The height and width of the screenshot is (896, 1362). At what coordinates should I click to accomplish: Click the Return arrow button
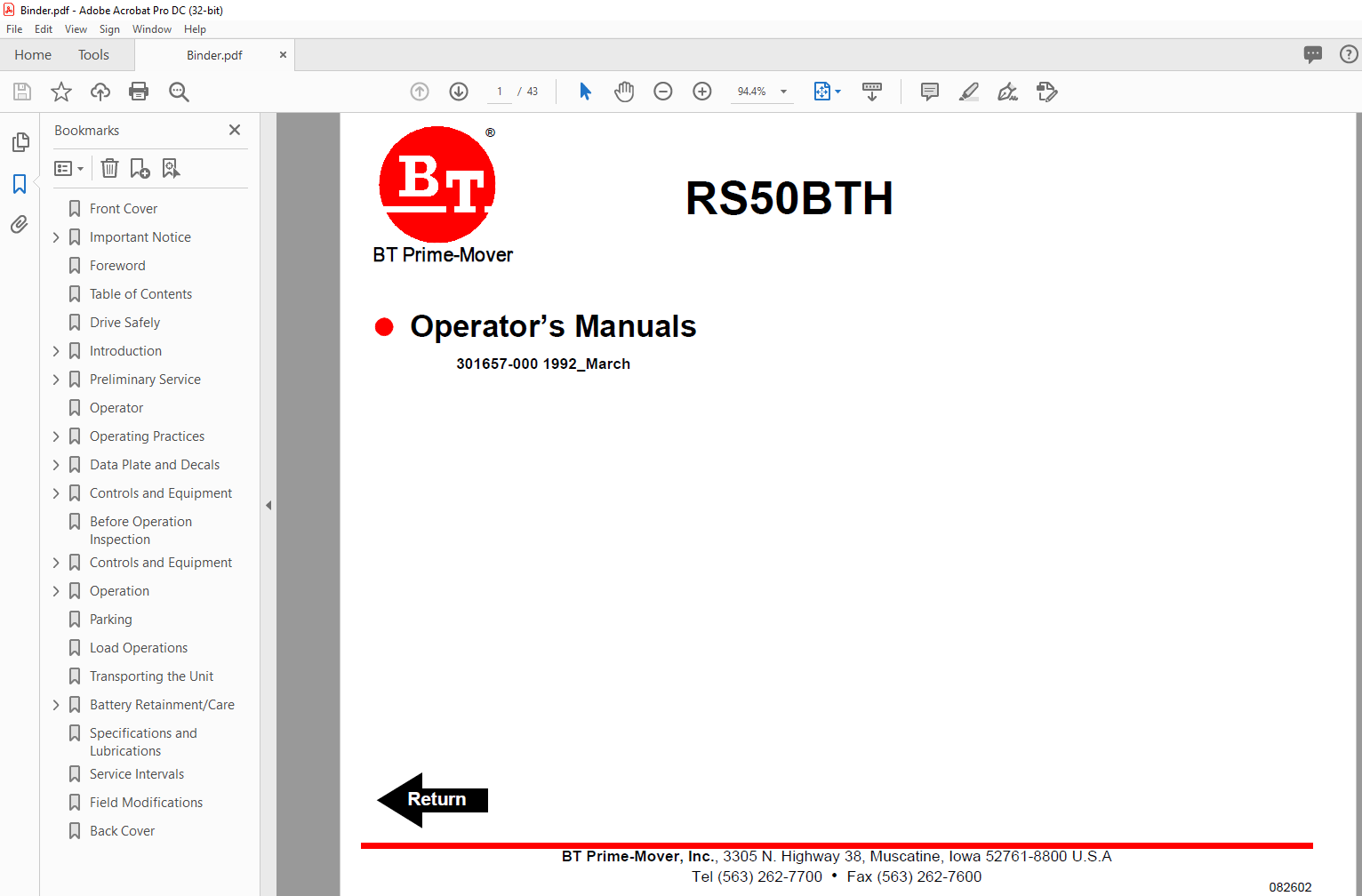[433, 800]
